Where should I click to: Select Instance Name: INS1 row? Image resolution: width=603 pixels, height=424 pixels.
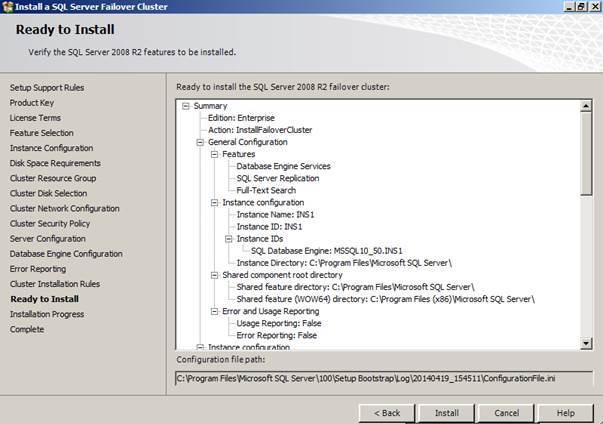pyautogui.click(x=275, y=214)
